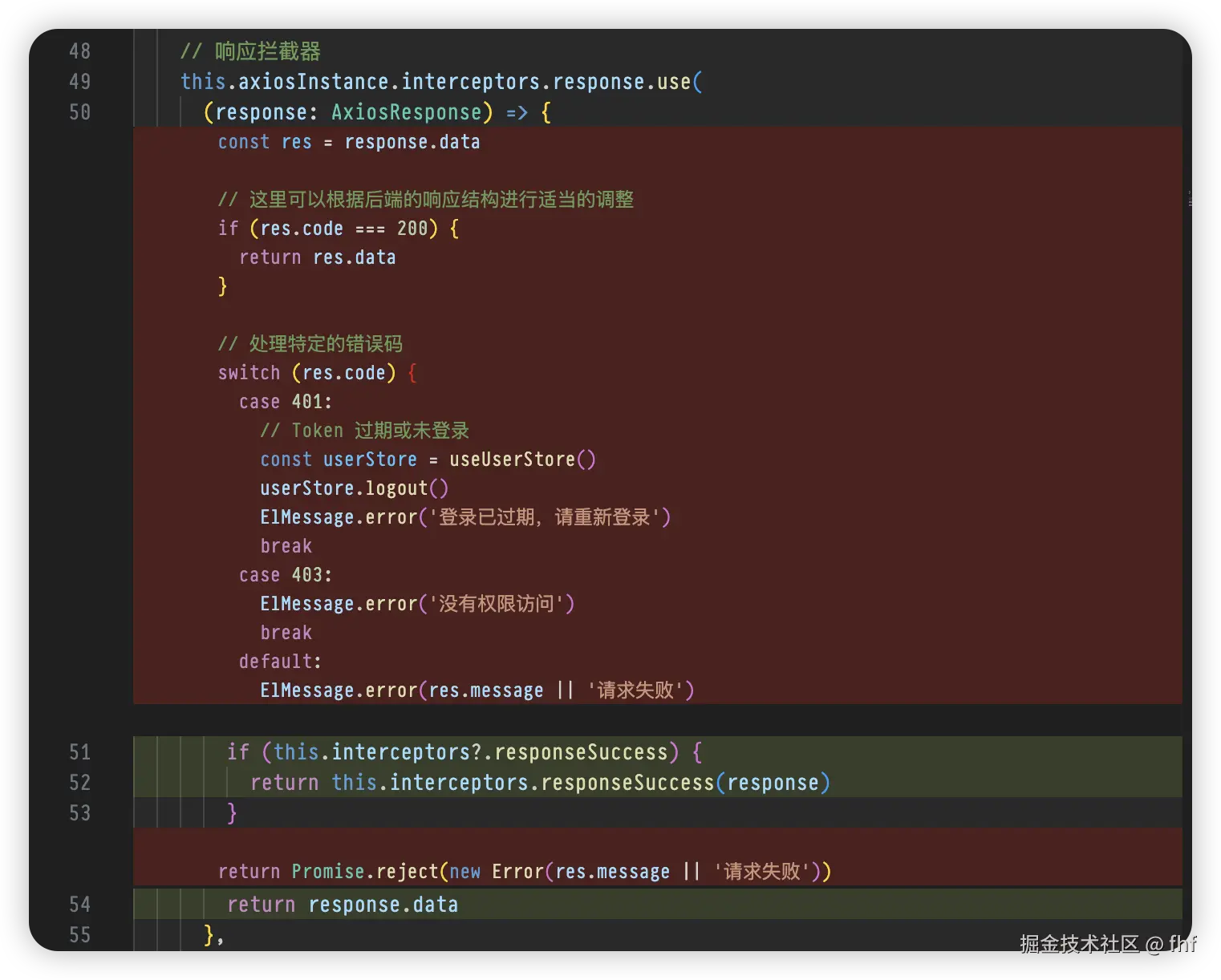Click 'return res.data' line
The height and width of the screenshot is (980, 1221).
[318, 257]
